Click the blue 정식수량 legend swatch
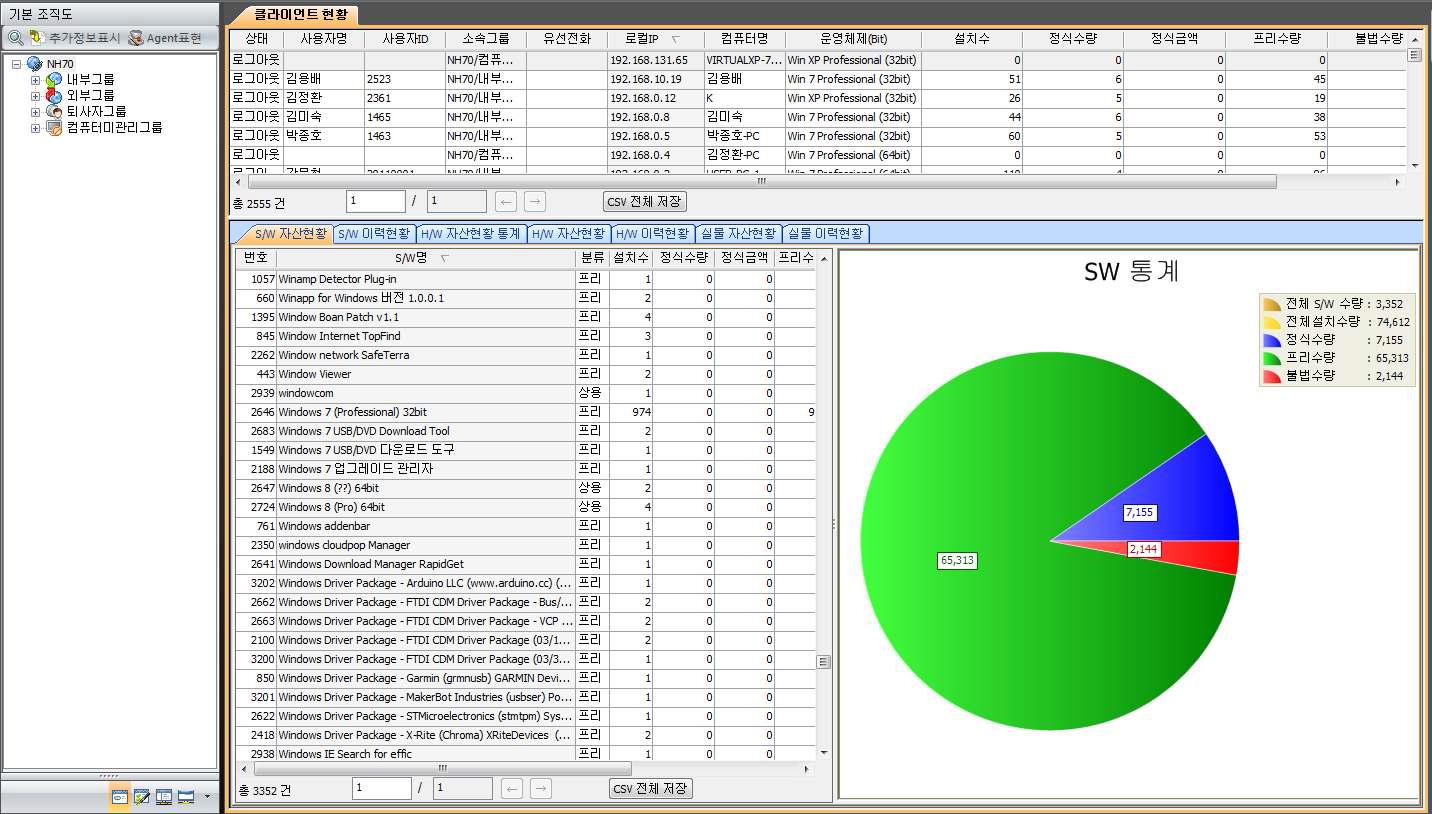Screen dimensions: 1432x814 pyautogui.click(x=1272, y=340)
